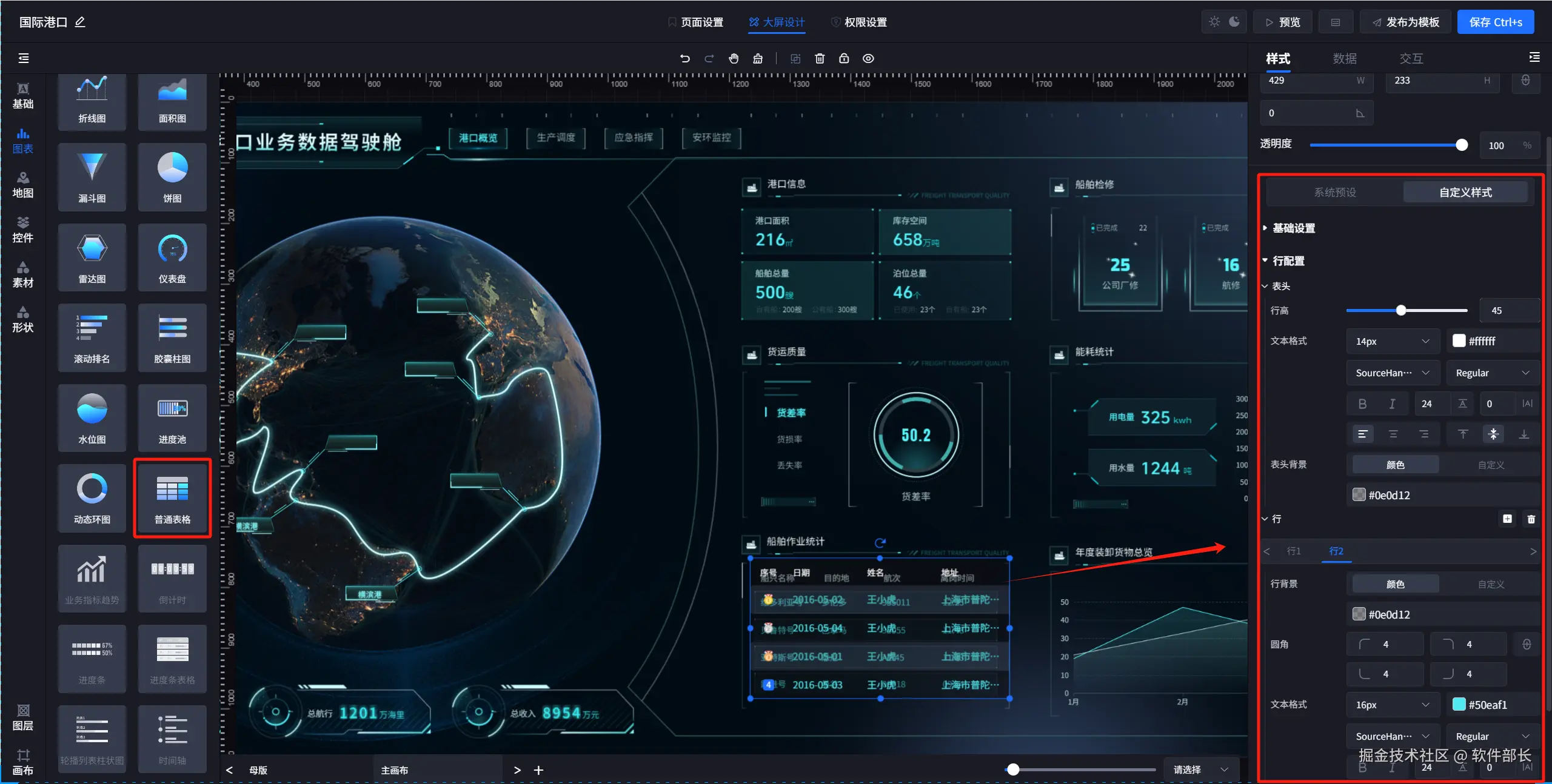Open the 地图 category in sidebar

(23, 184)
